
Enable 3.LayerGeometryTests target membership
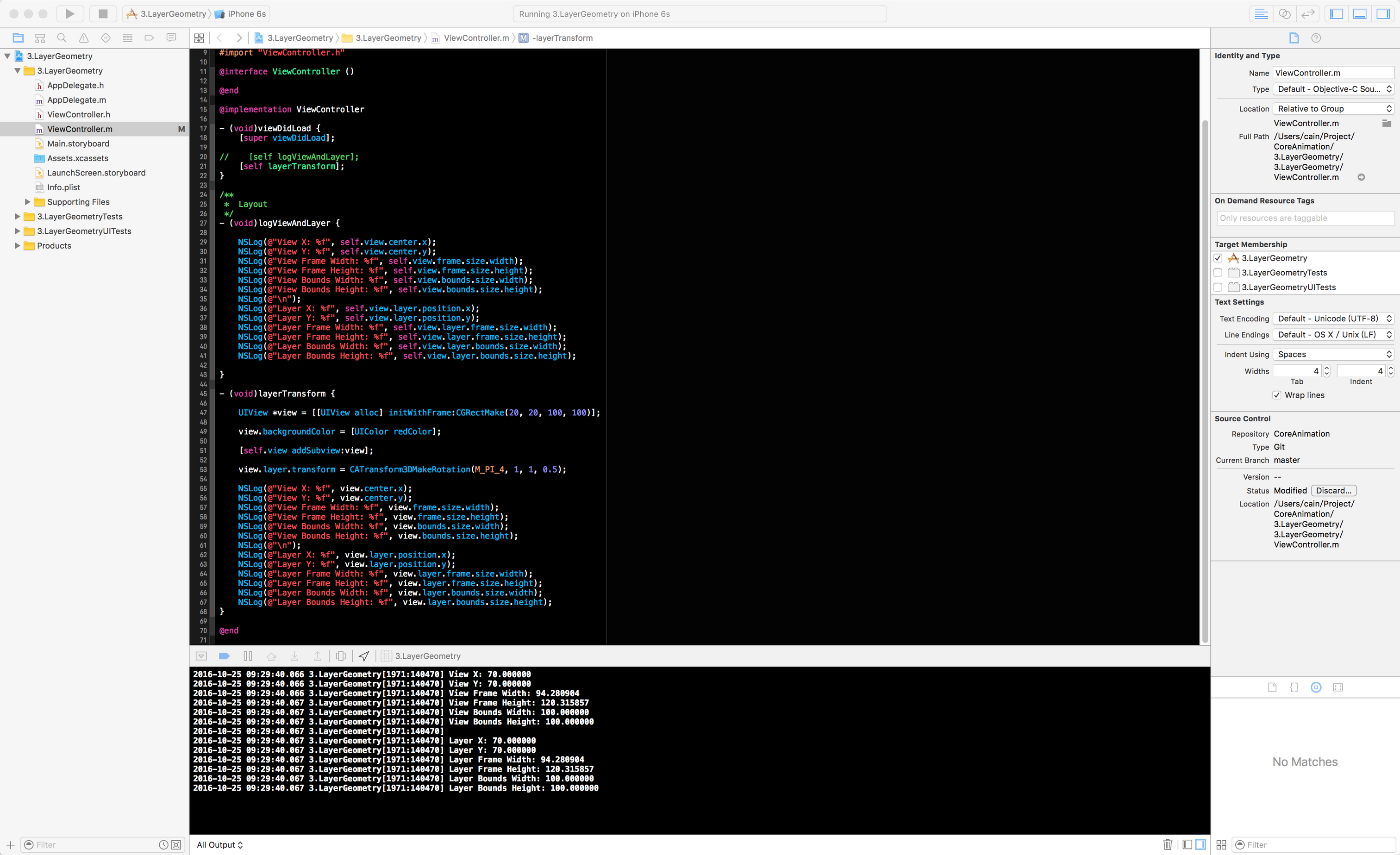coord(1218,273)
